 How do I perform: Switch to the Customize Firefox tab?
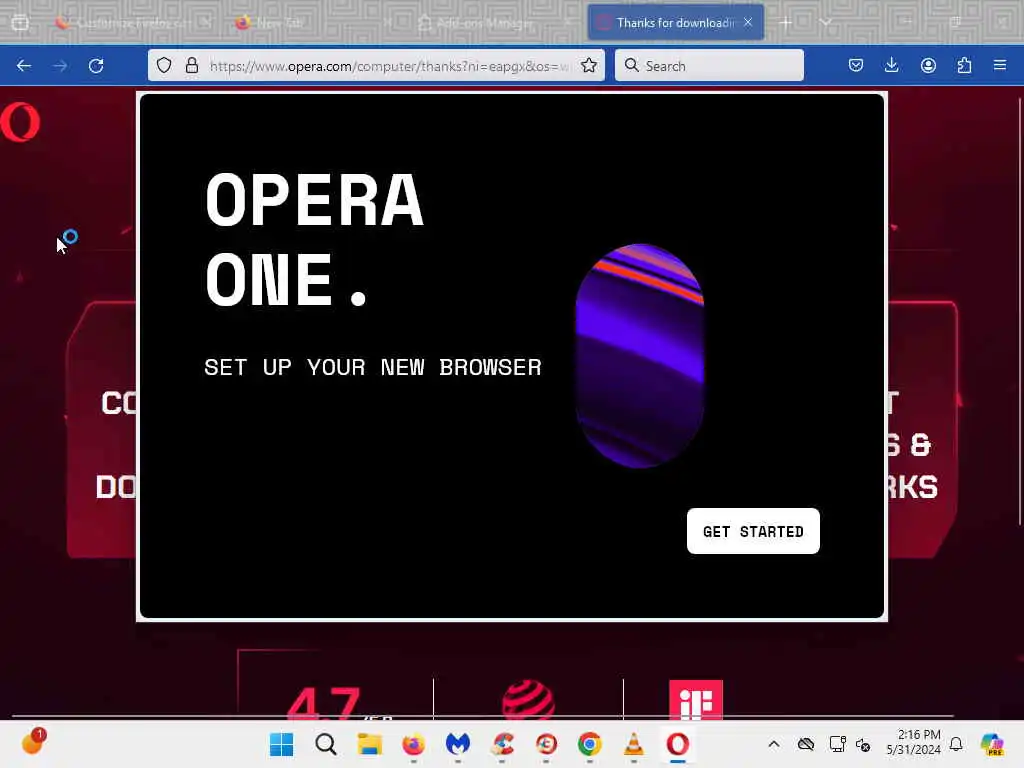point(133,22)
